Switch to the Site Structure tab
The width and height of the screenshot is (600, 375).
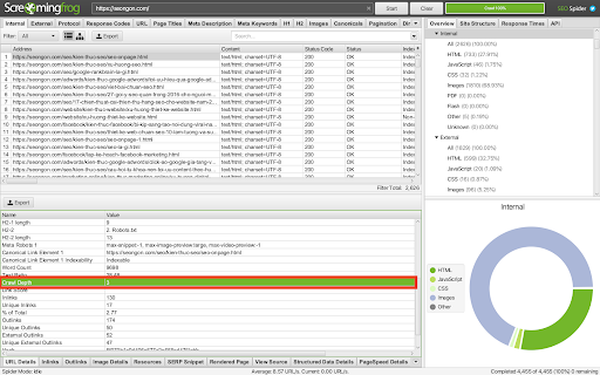click(478, 23)
